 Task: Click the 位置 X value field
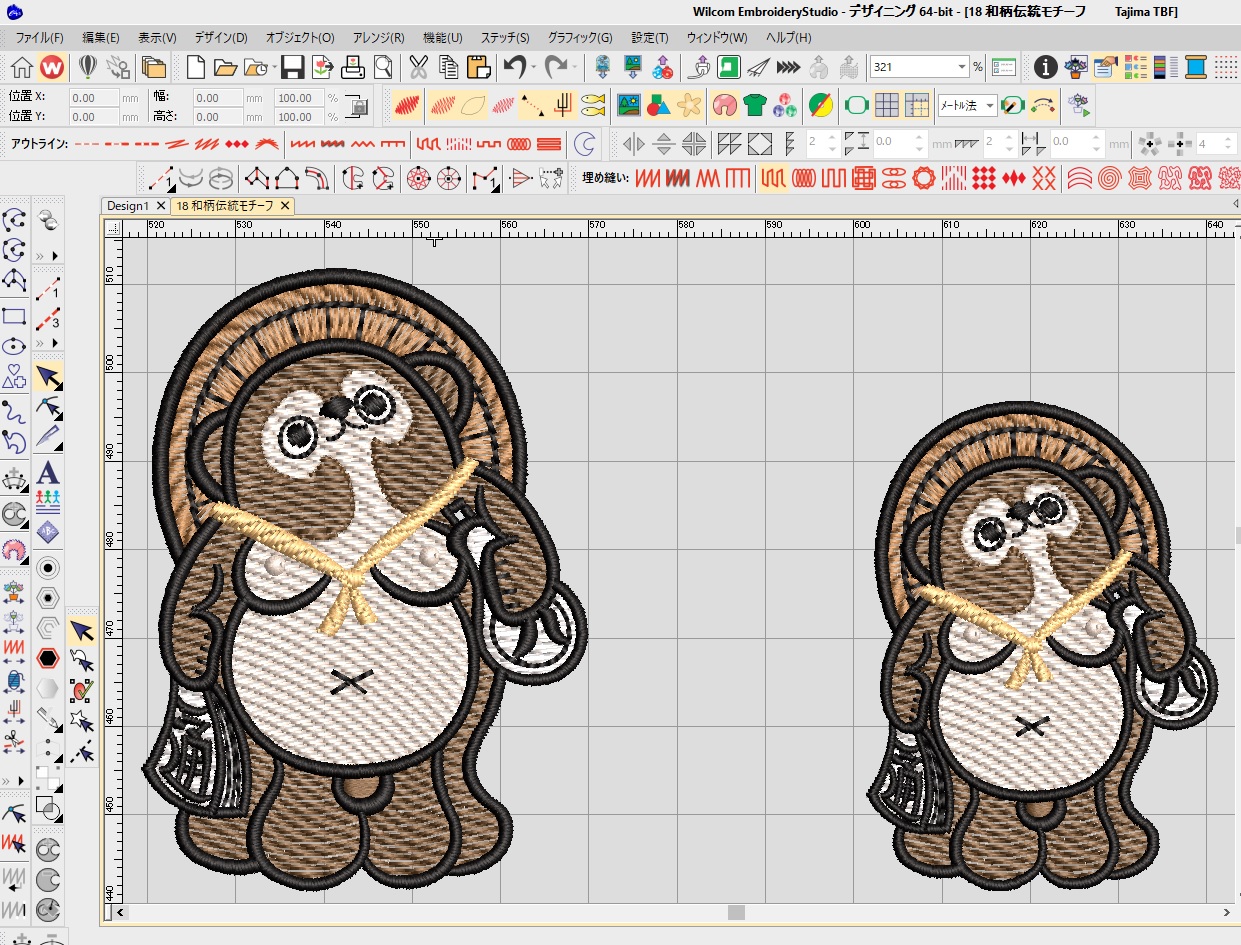pos(95,98)
